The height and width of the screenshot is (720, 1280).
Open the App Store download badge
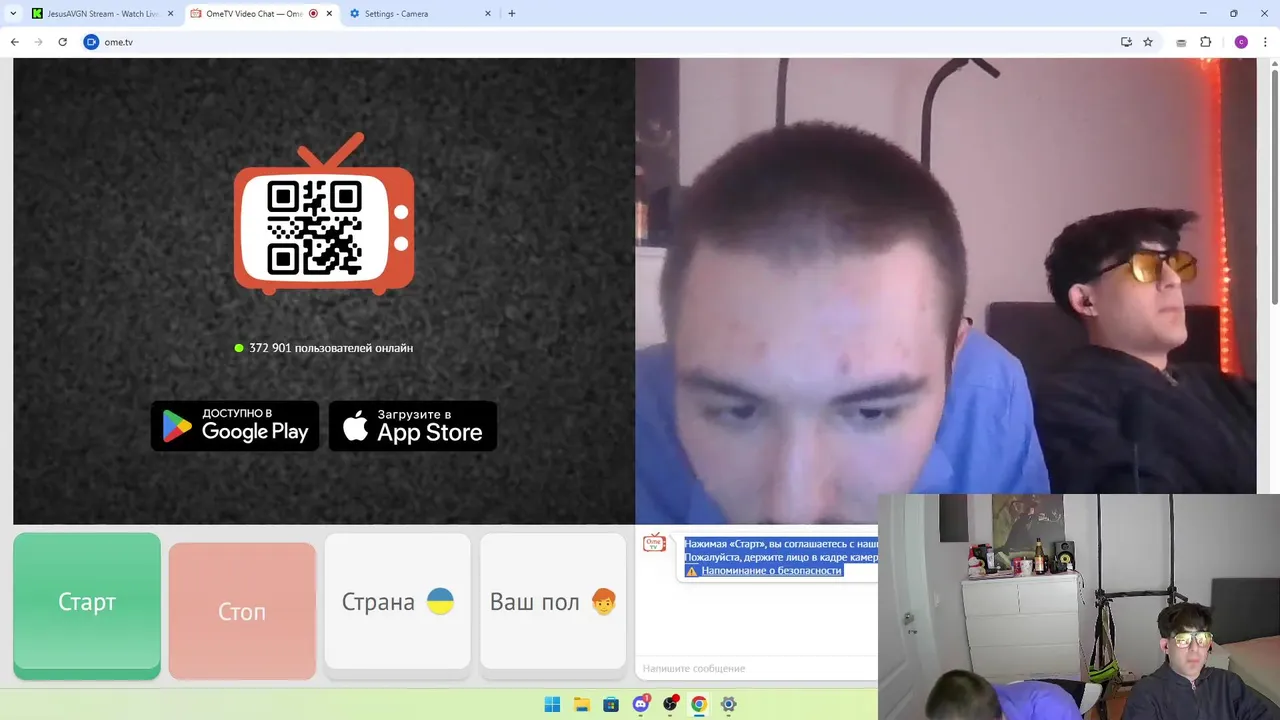[413, 426]
